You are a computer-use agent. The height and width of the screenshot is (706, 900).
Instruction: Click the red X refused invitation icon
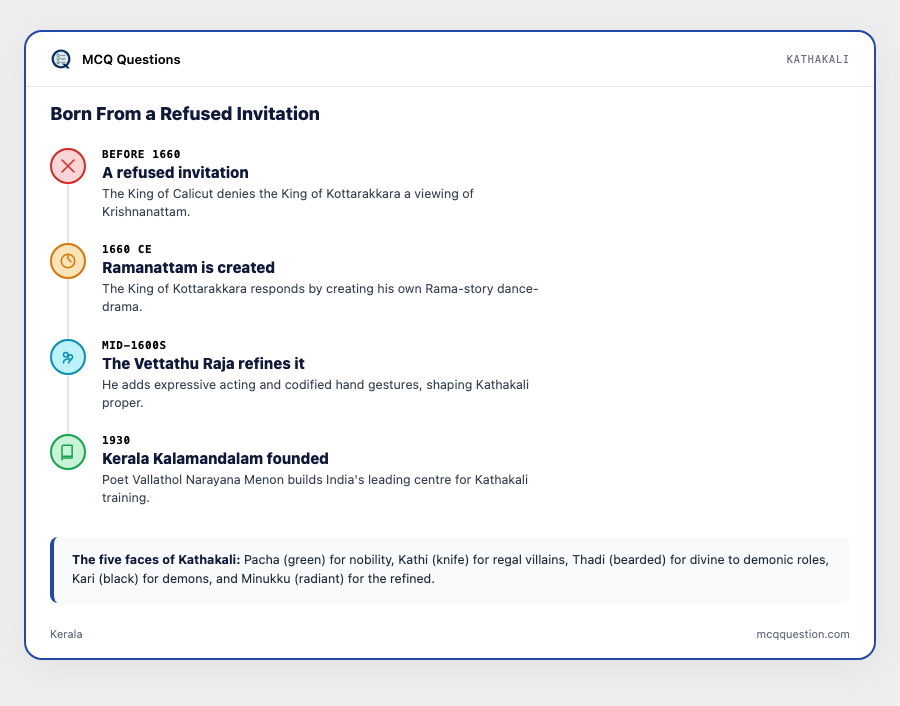click(x=68, y=166)
